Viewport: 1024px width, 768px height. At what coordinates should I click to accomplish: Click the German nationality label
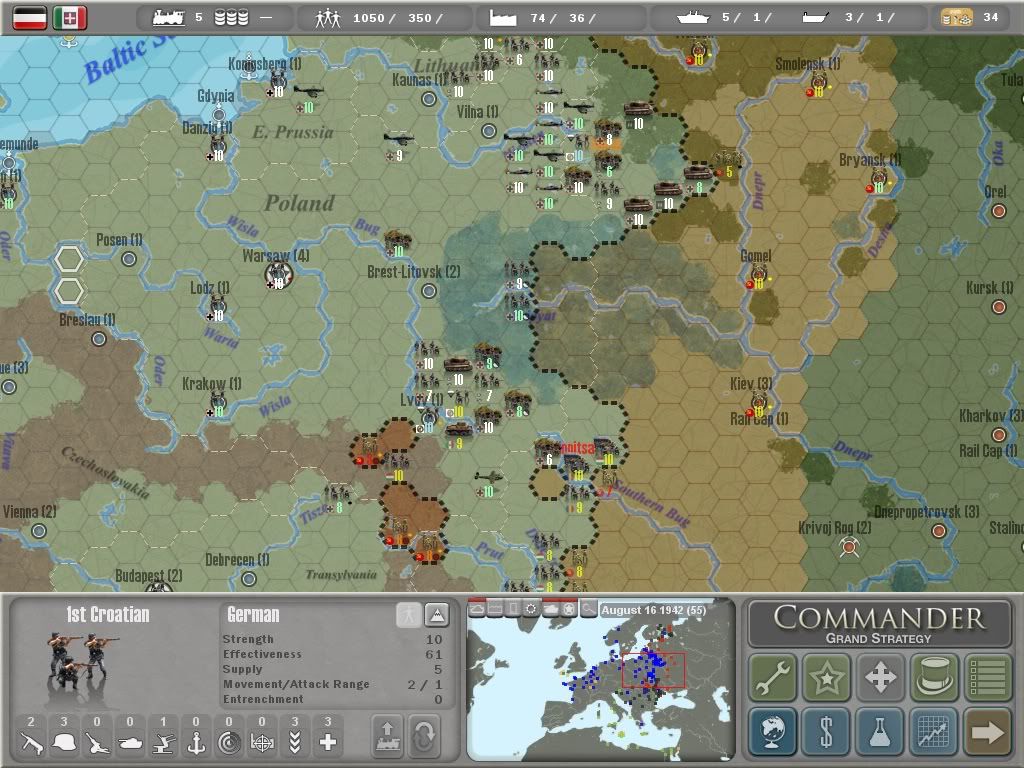pyautogui.click(x=253, y=615)
